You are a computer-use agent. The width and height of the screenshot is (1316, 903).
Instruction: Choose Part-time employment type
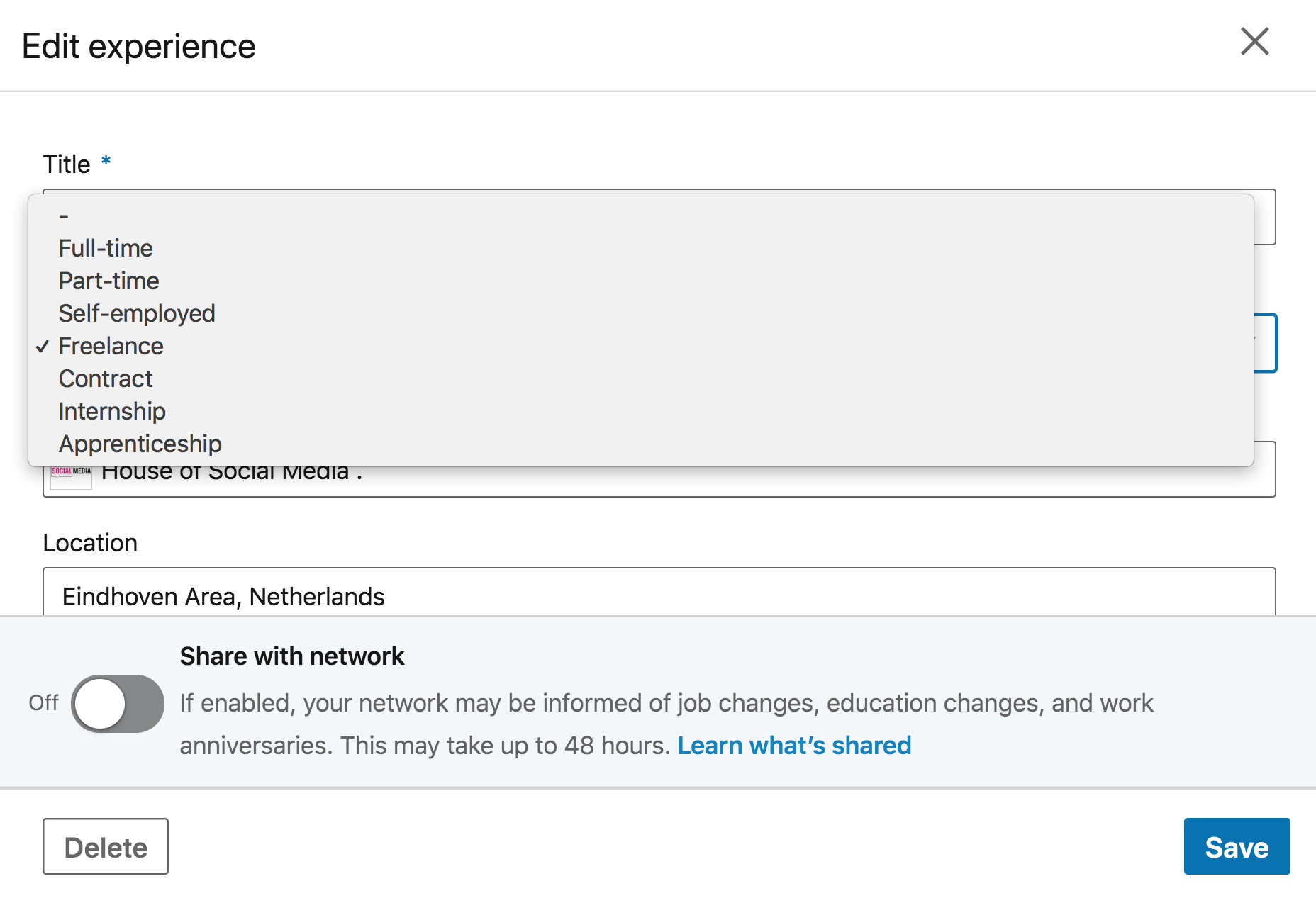tap(108, 281)
